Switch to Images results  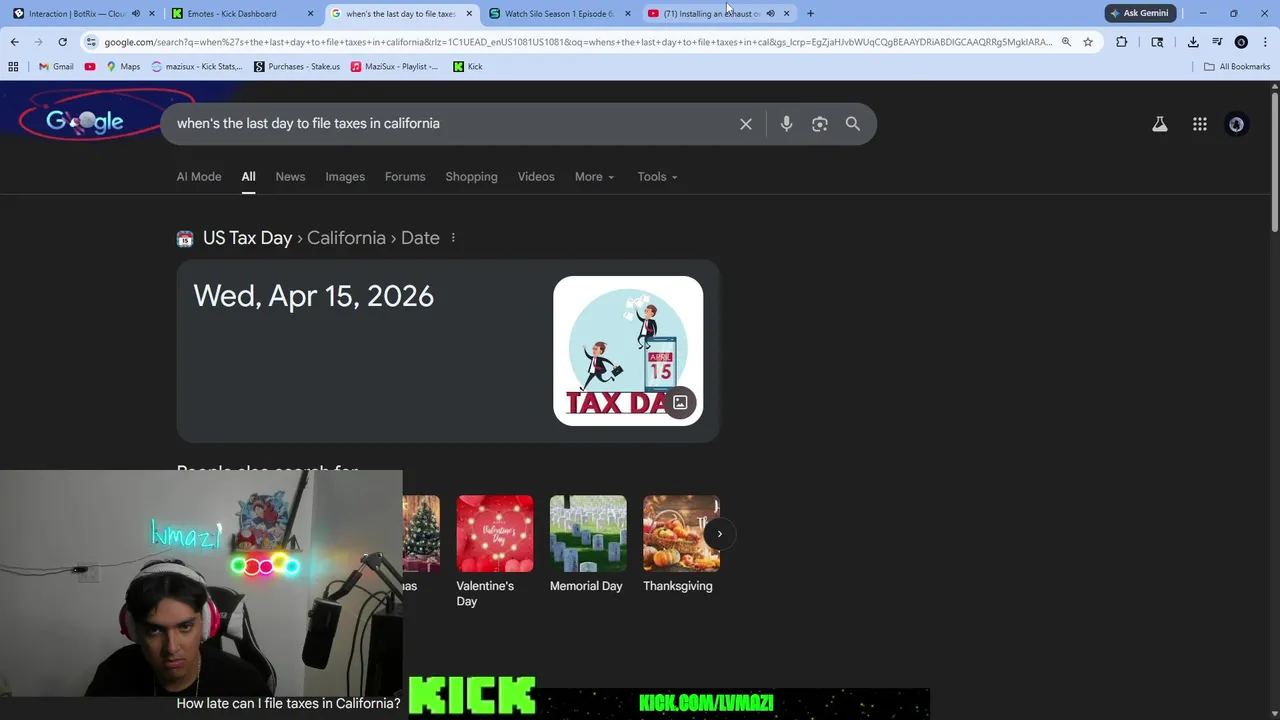click(x=345, y=177)
